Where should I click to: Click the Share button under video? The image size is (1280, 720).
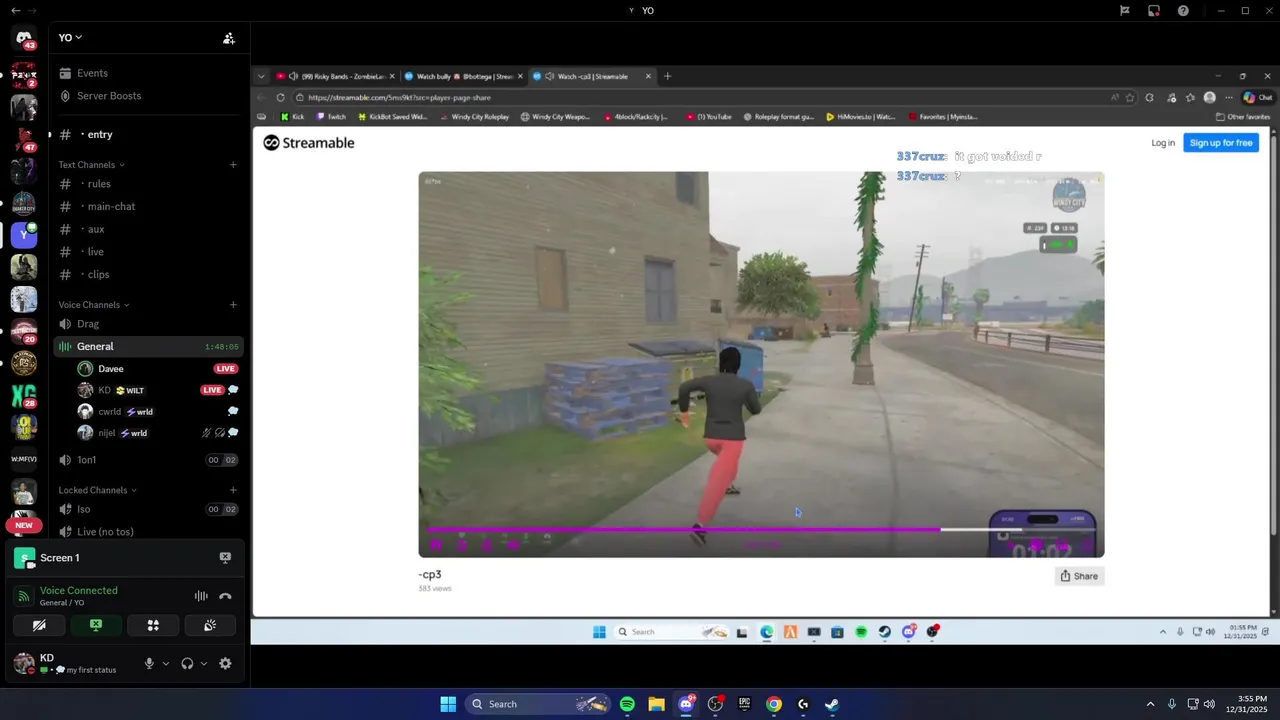1079,576
